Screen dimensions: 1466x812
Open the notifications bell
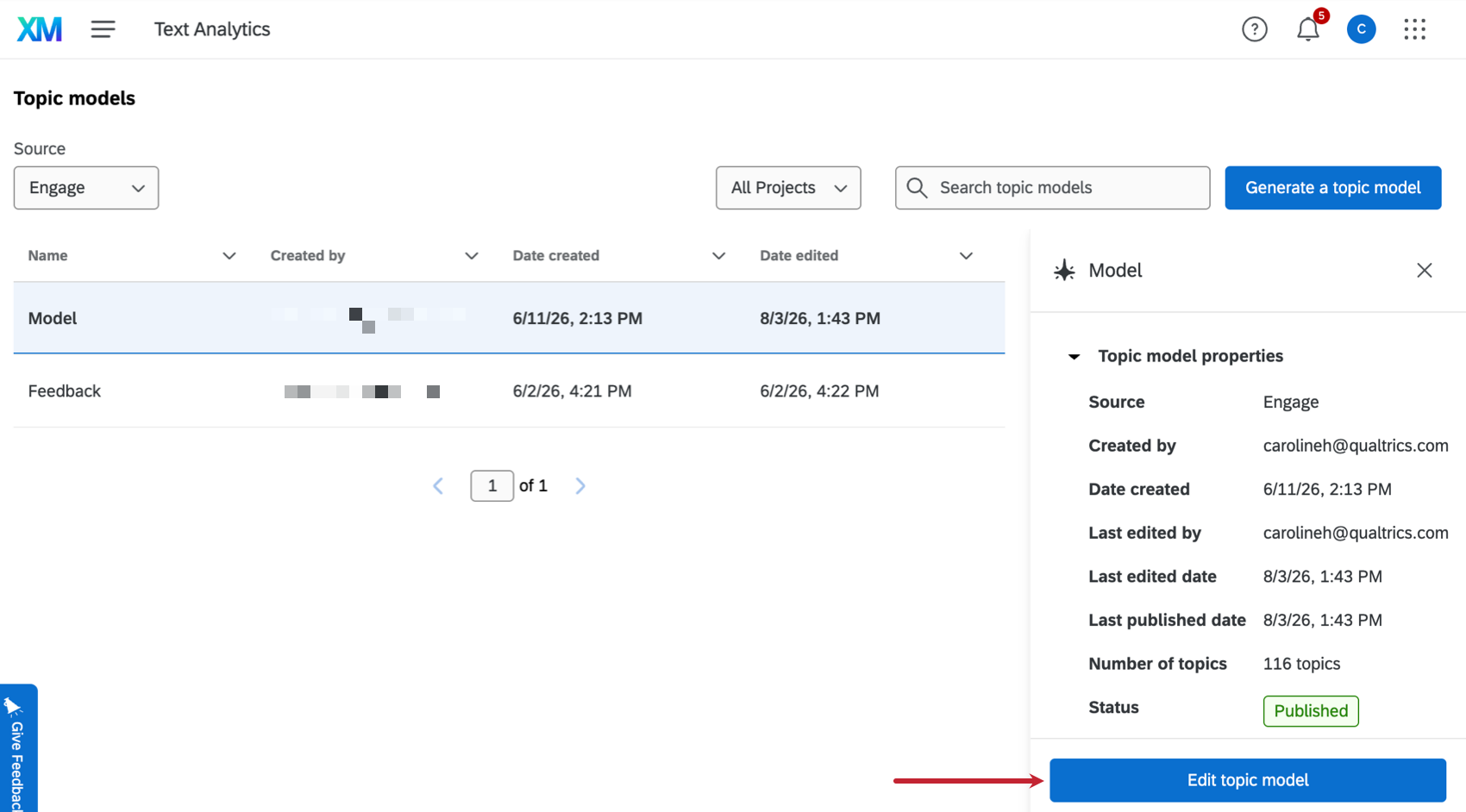pyautogui.click(x=1308, y=29)
